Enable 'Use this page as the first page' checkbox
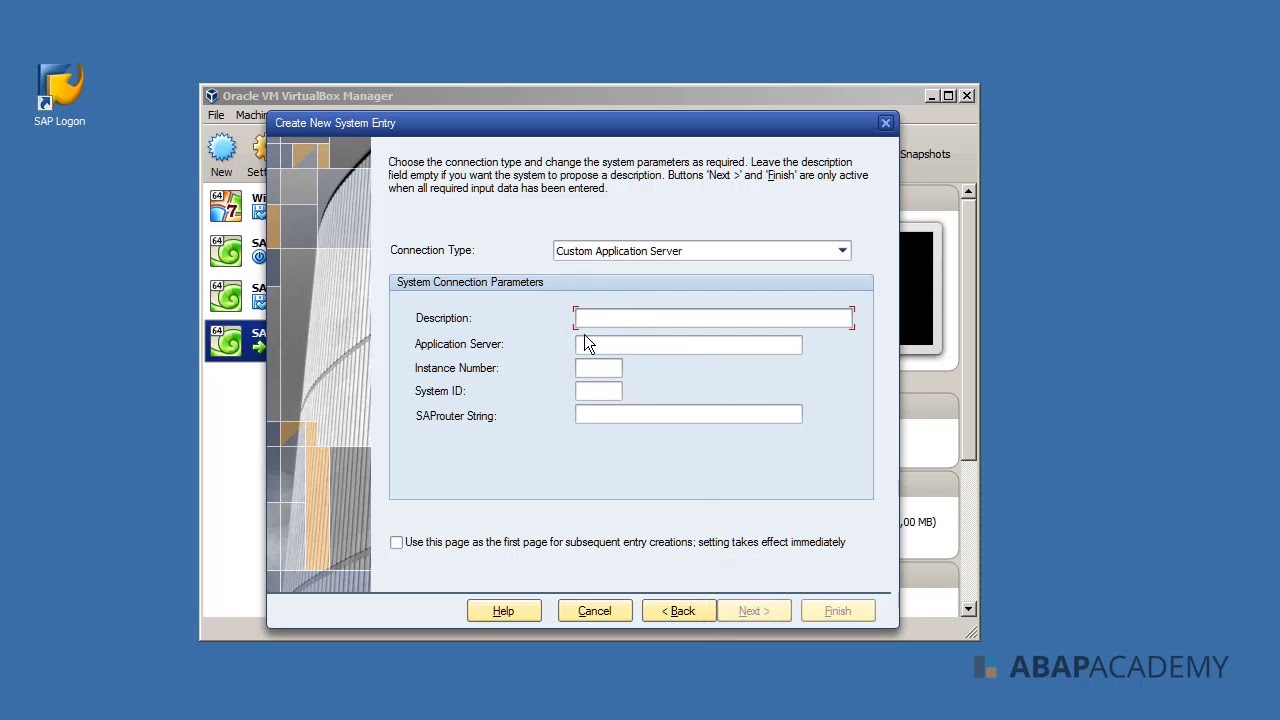Viewport: 1280px width, 720px height. click(396, 542)
